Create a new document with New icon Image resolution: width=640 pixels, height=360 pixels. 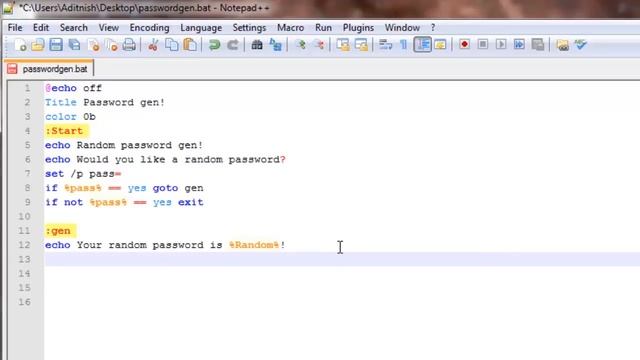(x=20, y=45)
